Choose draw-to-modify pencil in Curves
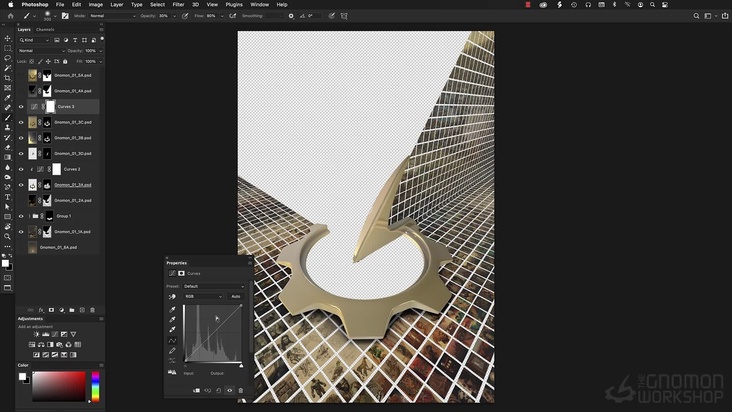This screenshot has width=732, height=412. pyautogui.click(x=172, y=350)
